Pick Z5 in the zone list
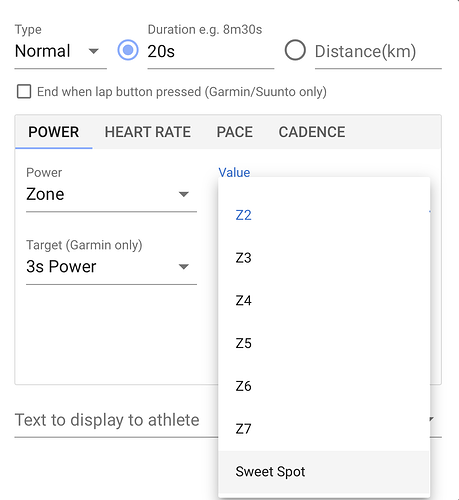Viewport: 459px width, 500px height. pyautogui.click(x=324, y=343)
